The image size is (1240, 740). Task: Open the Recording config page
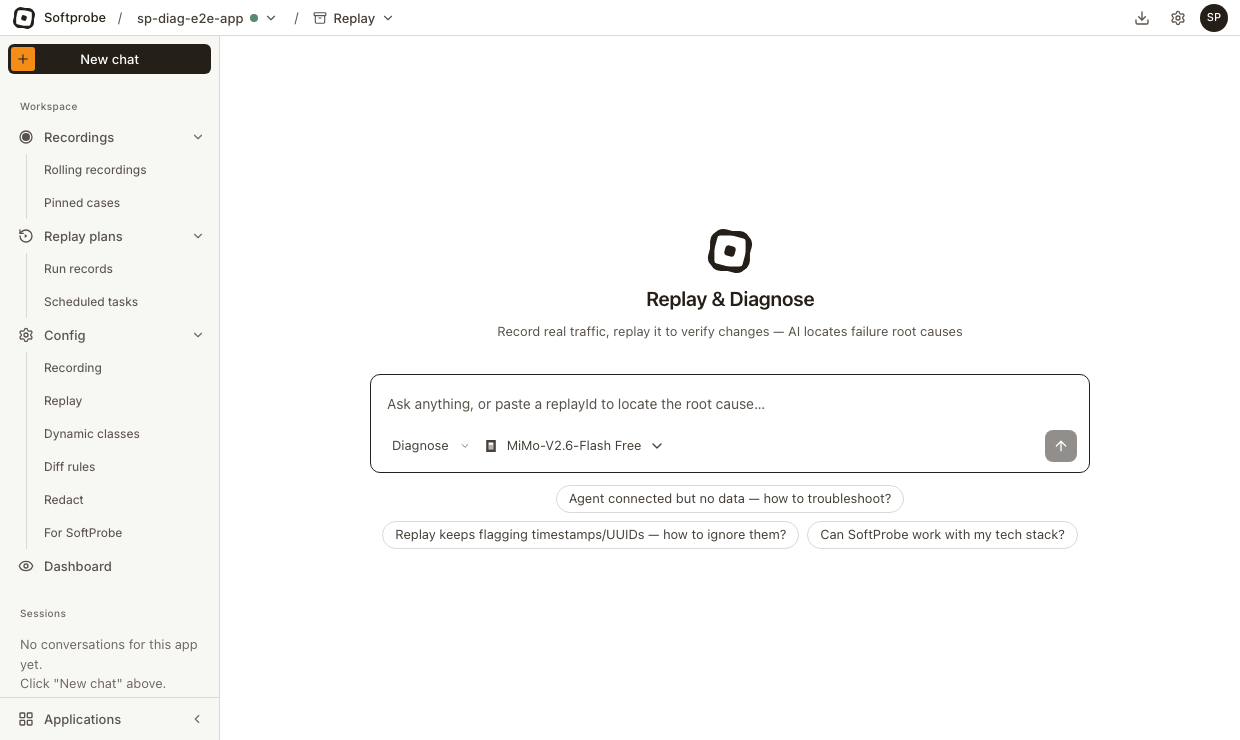pos(73,368)
